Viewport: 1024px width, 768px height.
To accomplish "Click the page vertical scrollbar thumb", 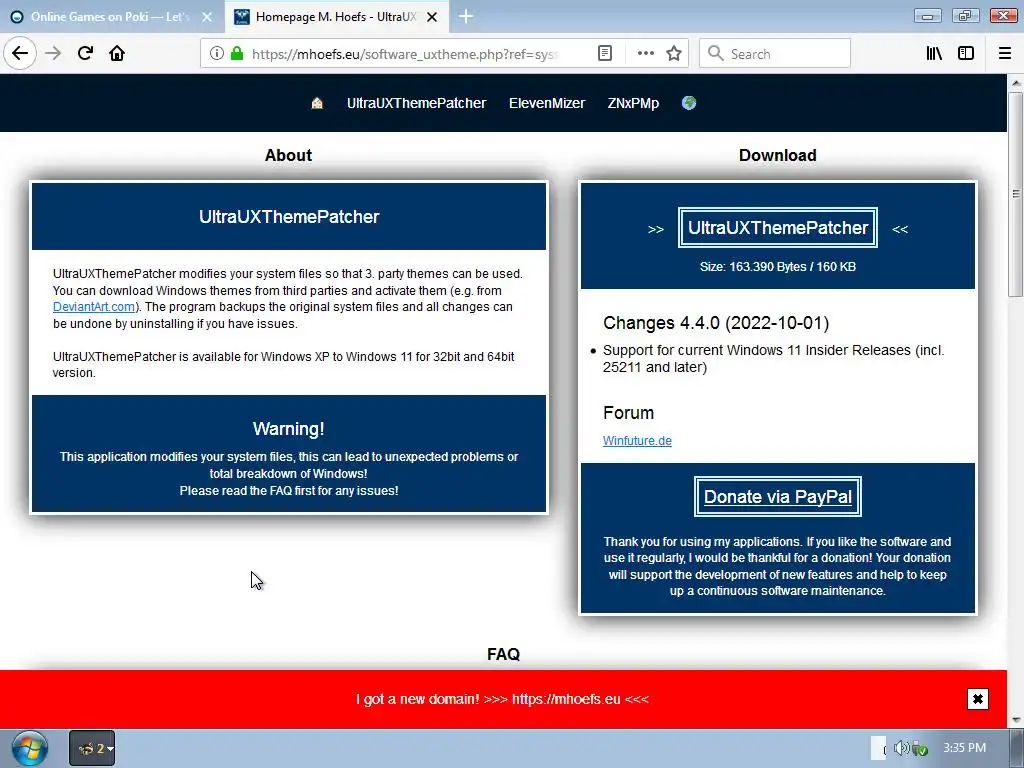I will (1016, 196).
